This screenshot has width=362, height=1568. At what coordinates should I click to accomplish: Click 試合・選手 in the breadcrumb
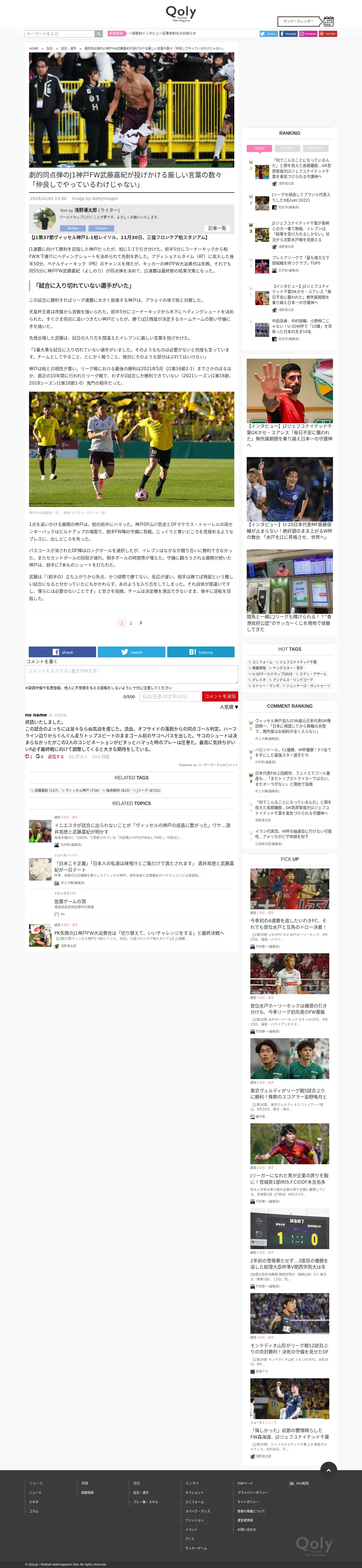coord(69,48)
